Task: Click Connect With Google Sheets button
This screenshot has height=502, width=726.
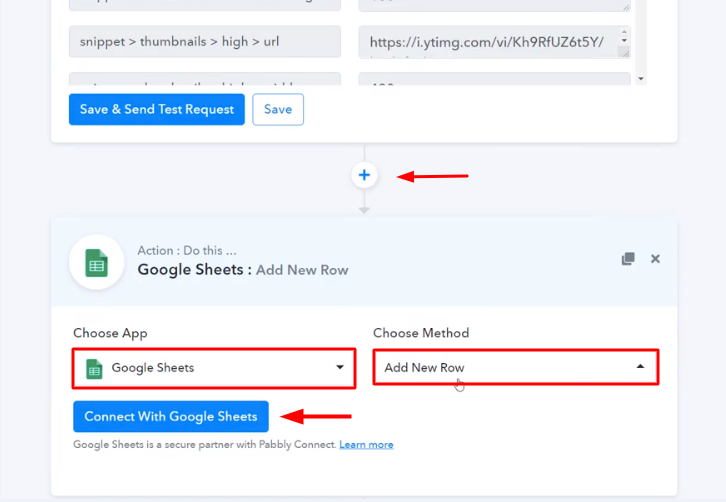Action: click(171, 416)
